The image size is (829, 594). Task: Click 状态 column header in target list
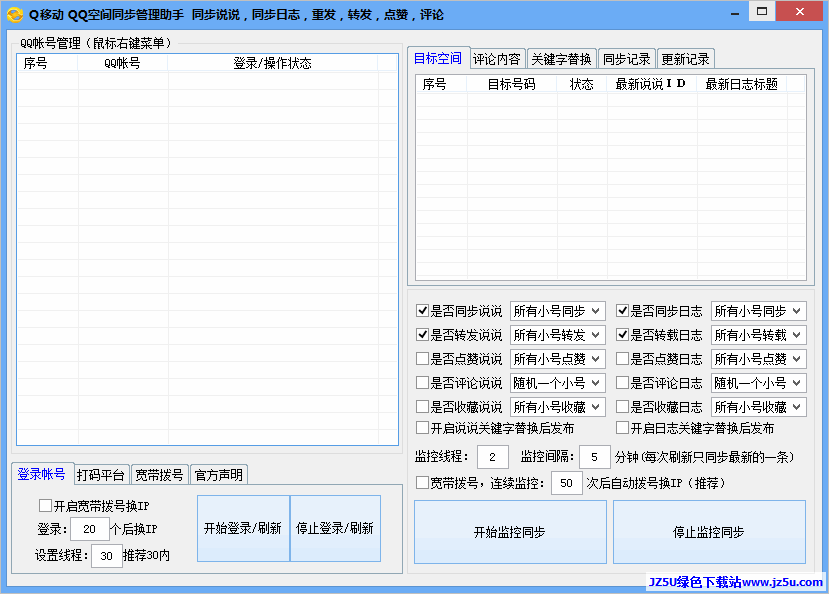pos(582,84)
